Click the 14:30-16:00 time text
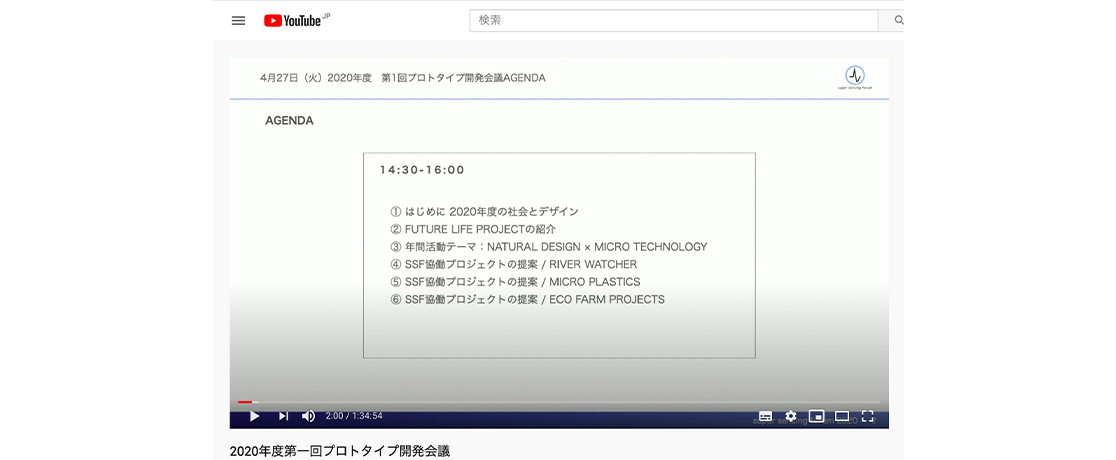Viewport: 1116px width, 460px height. (x=422, y=170)
